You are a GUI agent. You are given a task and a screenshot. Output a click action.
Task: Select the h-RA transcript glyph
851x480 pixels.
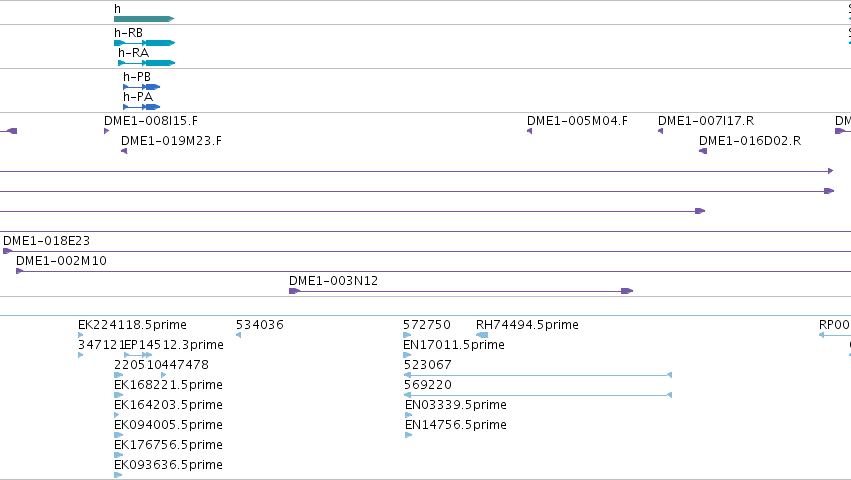tap(147, 63)
